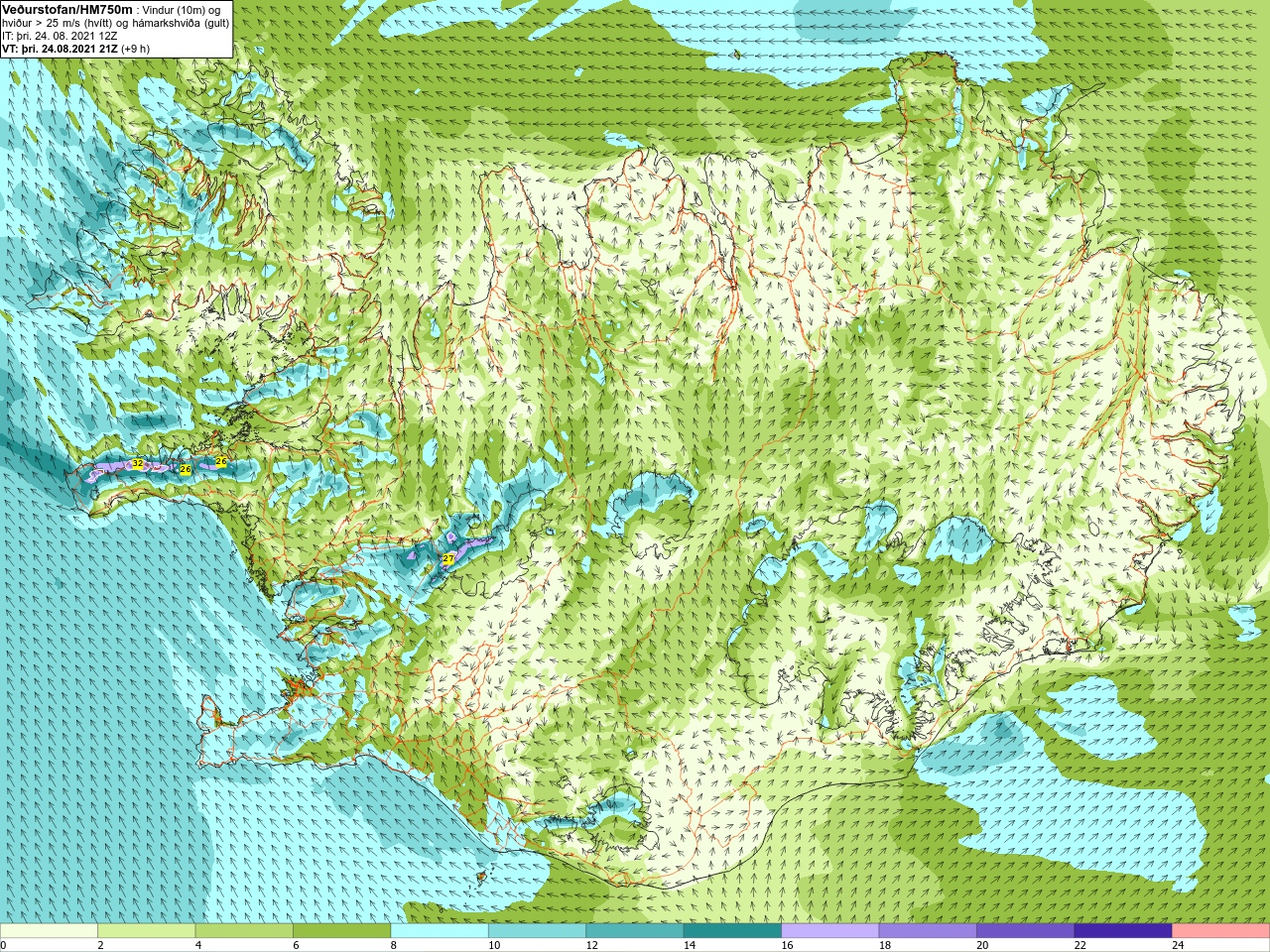1270x952 pixels.
Task: Click the 18–20 m/s violet legend swatch
Action: click(x=928, y=931)
